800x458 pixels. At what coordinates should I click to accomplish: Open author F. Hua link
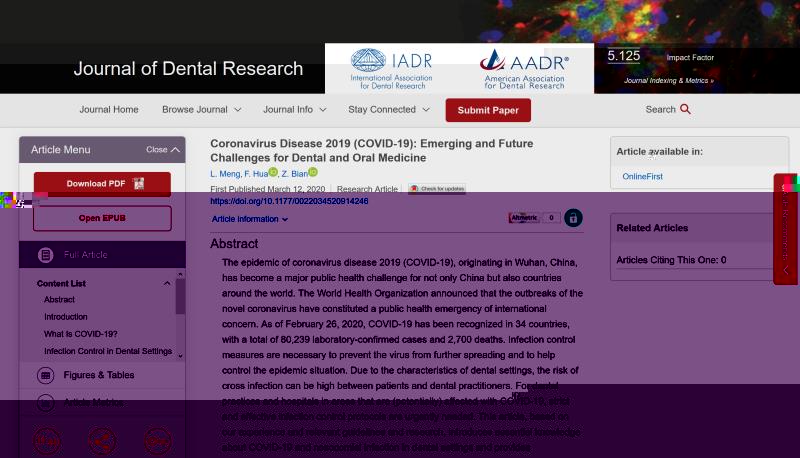pyautogui.click(x=256, y=174)
